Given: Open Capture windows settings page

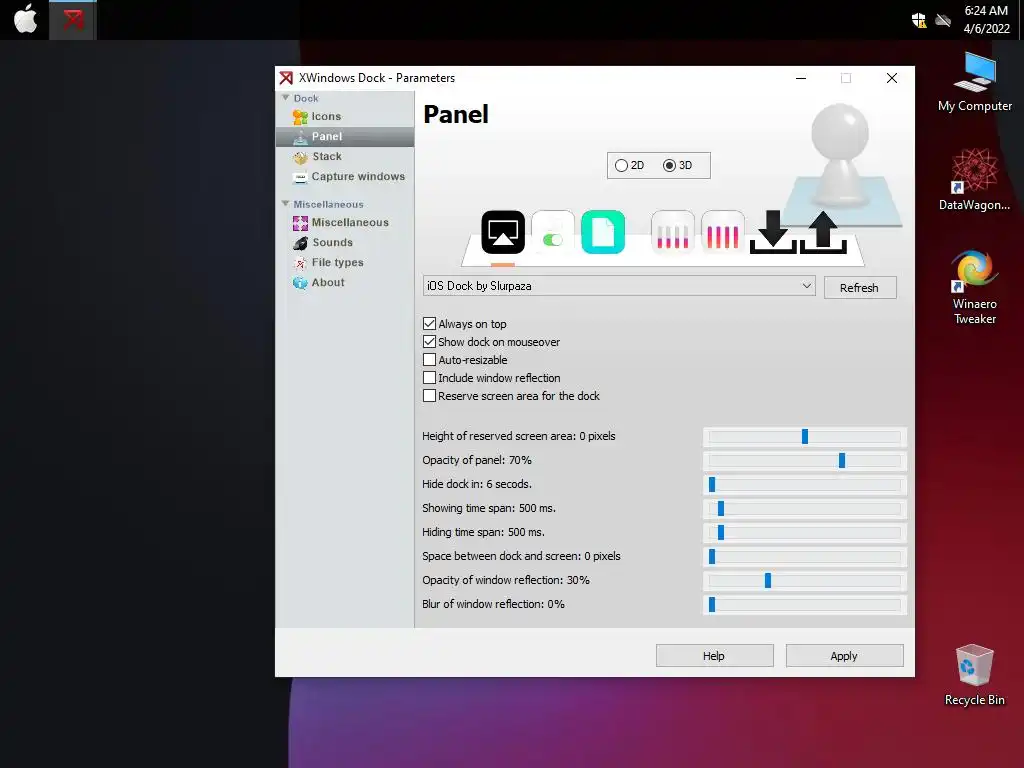Looking at the screenshot, I should pos(358,177).
